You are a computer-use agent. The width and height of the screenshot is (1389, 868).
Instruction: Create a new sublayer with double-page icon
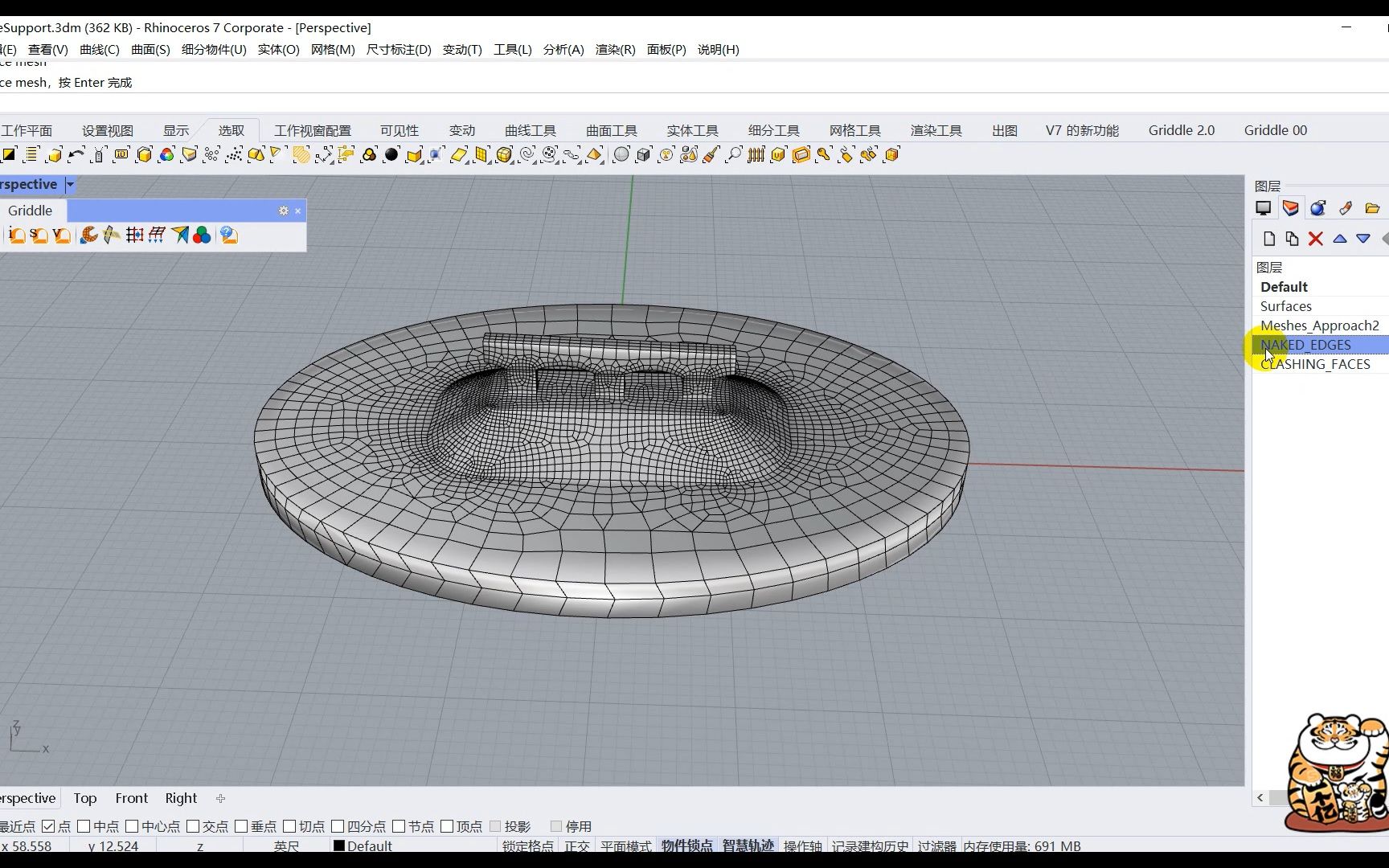point(1292,239)
